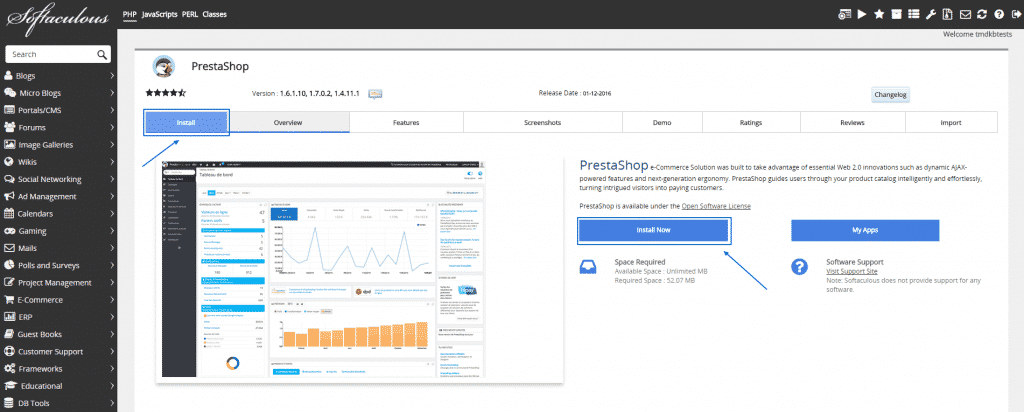Expand the Guest Books category arrow
The height and width of the screenshot is (412, 1024).
tap(112, 334)
